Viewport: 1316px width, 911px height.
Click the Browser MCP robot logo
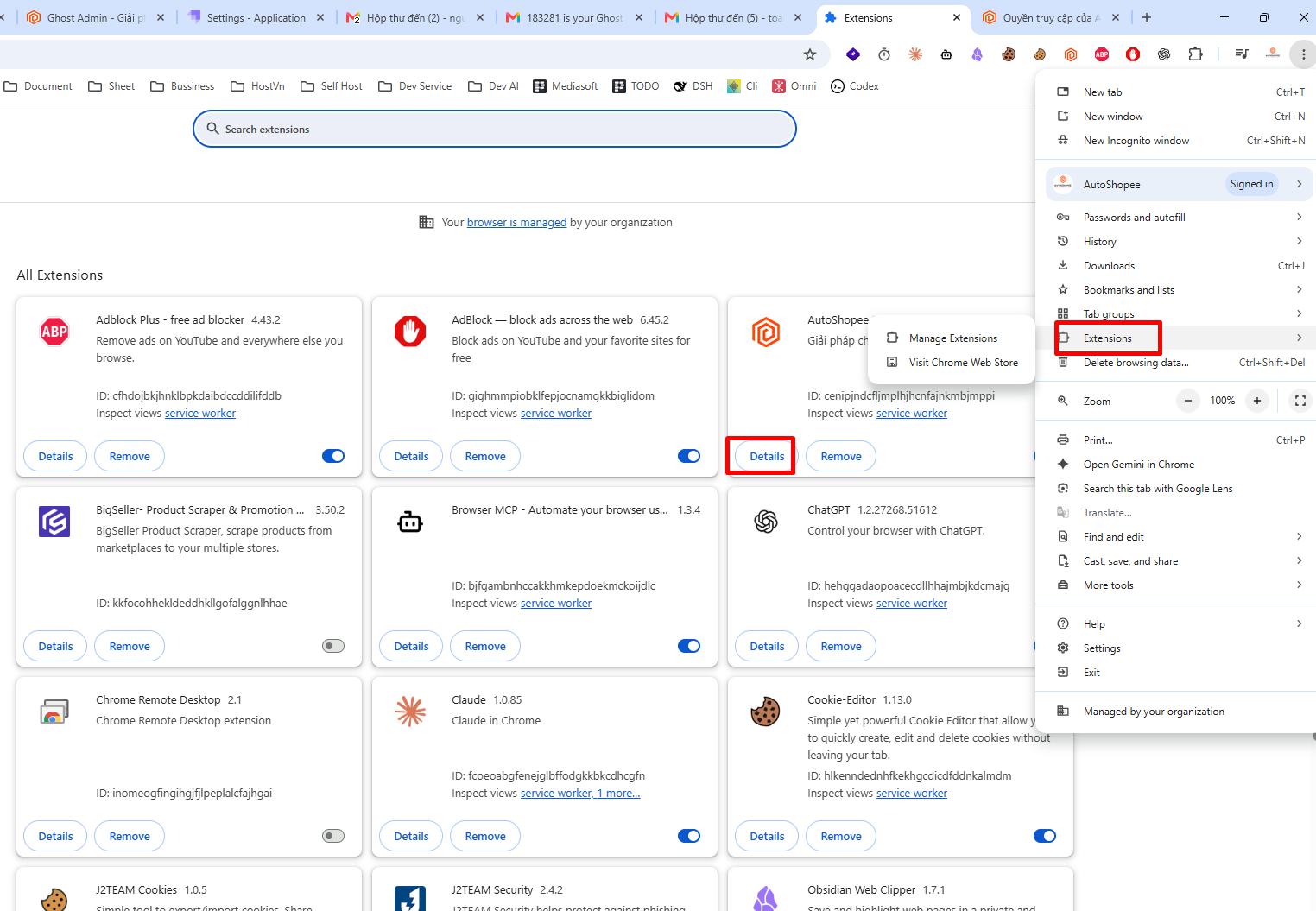pyautogui.click(x=410, y=522)
